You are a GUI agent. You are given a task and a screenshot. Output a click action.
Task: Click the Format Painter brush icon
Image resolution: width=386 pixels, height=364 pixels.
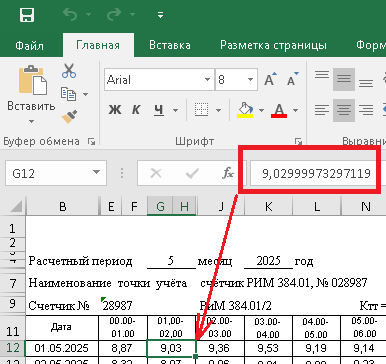69,117
